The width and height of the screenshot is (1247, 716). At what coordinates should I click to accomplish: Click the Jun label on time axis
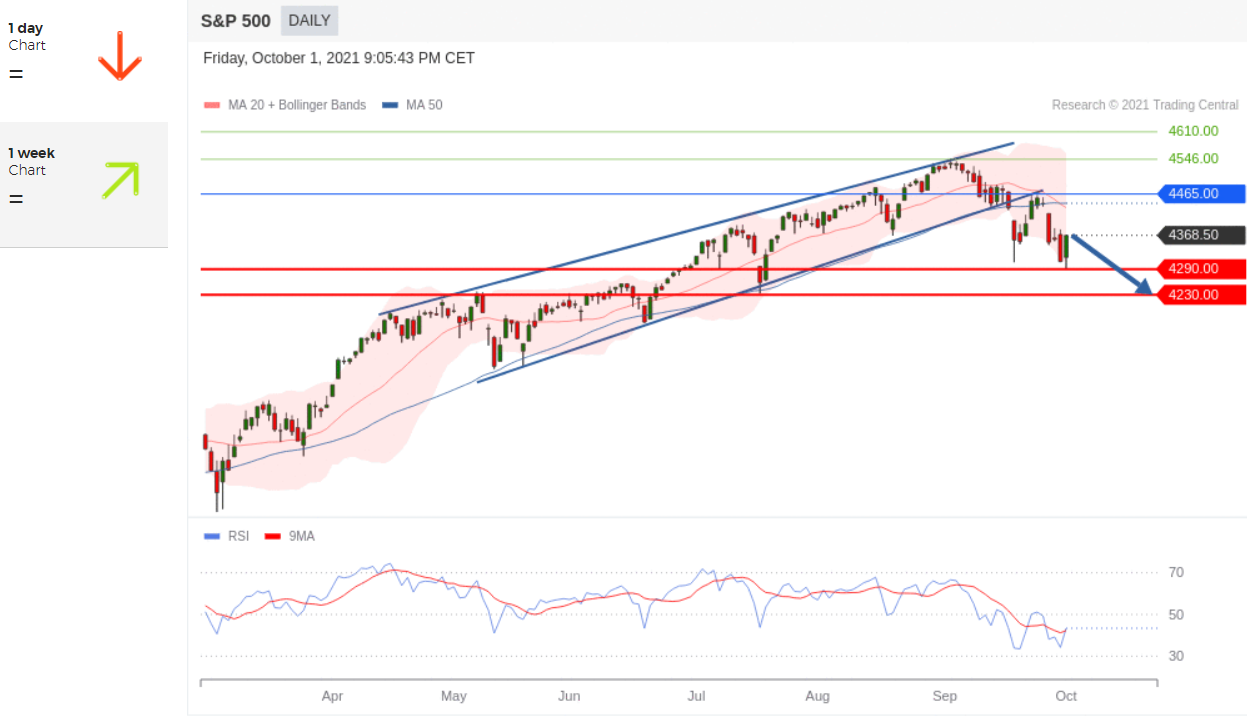[x=569, y=696]
